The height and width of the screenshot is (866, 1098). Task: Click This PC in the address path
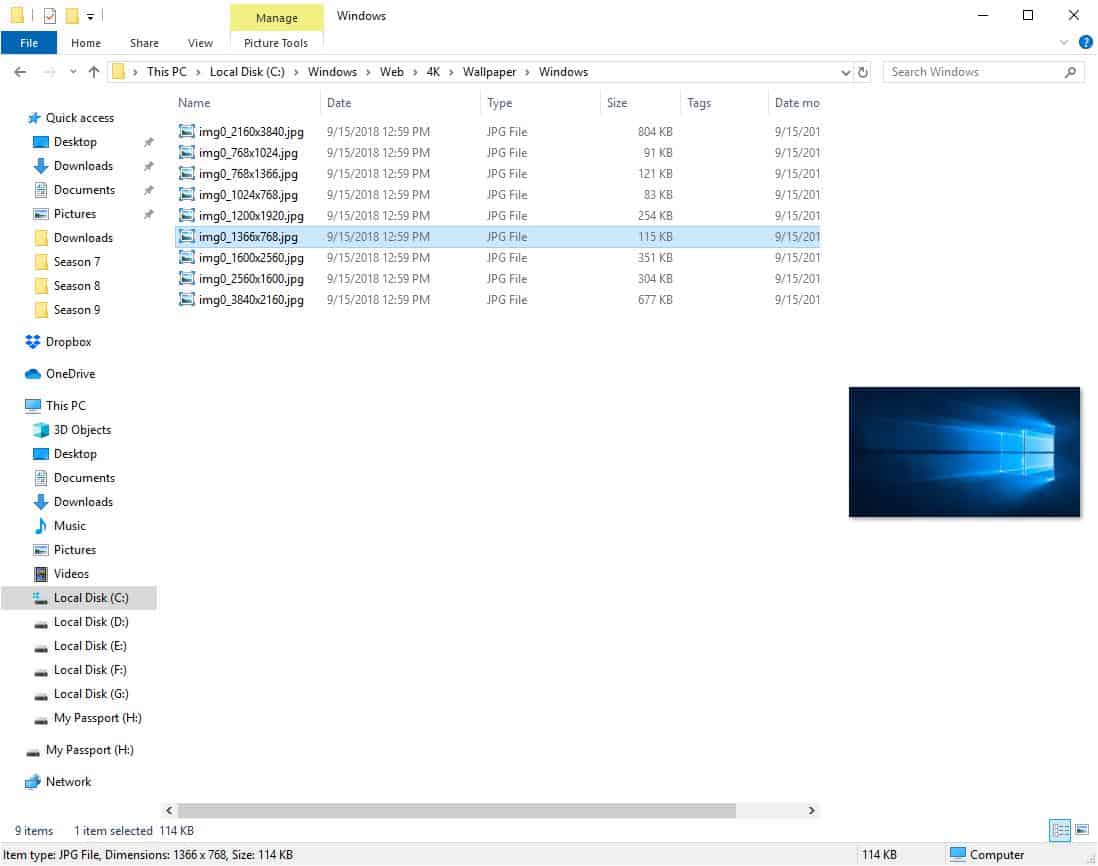coord(167,72)
